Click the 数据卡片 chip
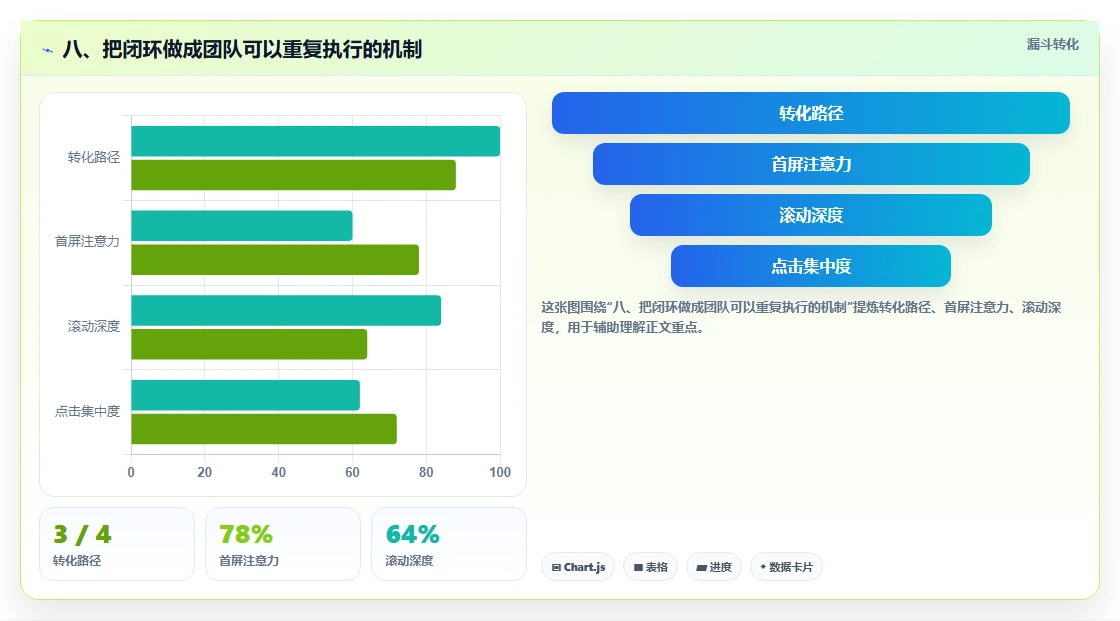This screenshot has width=1120, height=621. tap(786, 567)
